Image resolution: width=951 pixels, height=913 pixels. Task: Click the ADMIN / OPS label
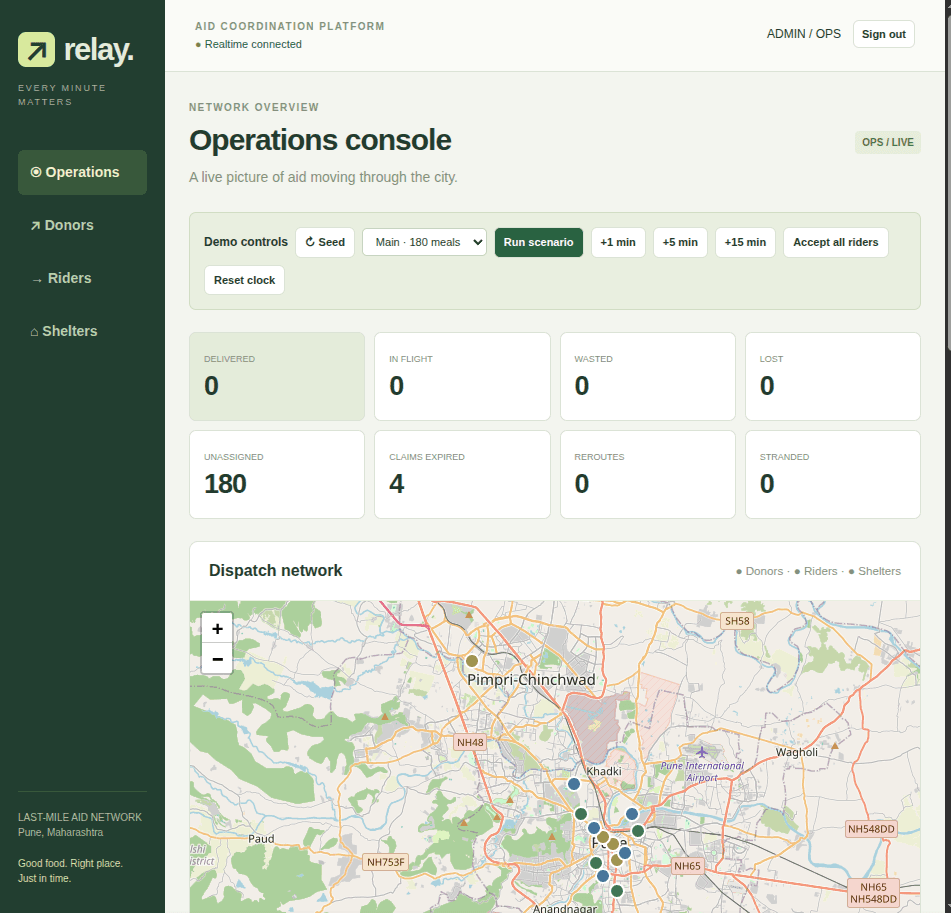pos(804,34)
